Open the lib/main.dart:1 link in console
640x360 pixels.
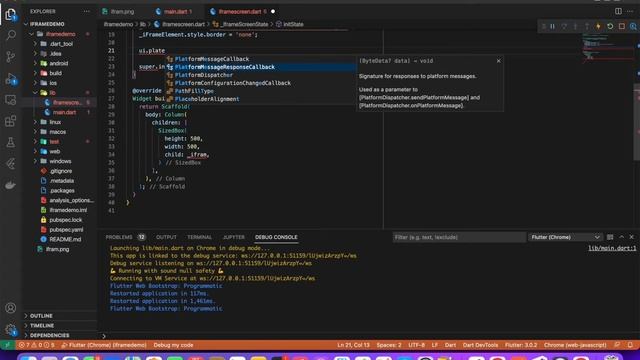coord(612,248)
